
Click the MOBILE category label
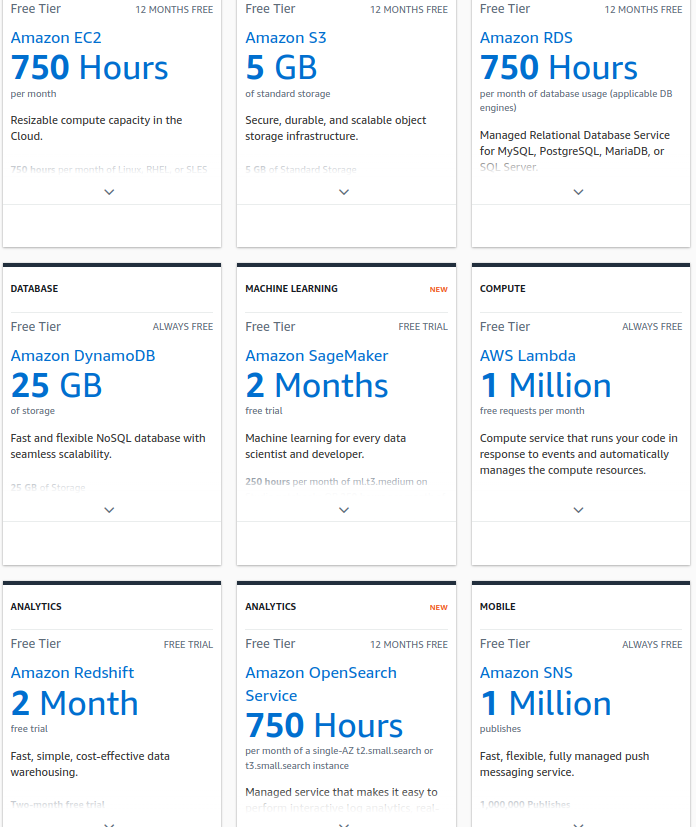pos(498,607)
